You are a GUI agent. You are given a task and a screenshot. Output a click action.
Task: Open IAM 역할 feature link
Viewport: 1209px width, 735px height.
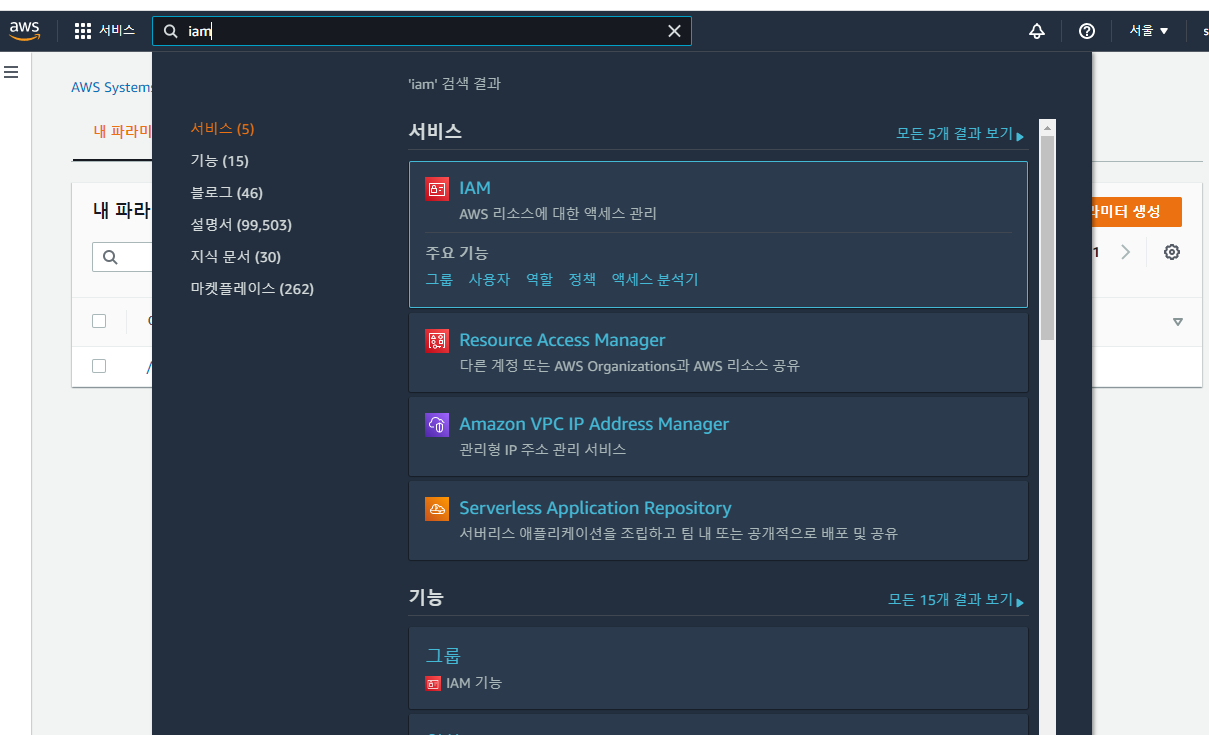539,280
